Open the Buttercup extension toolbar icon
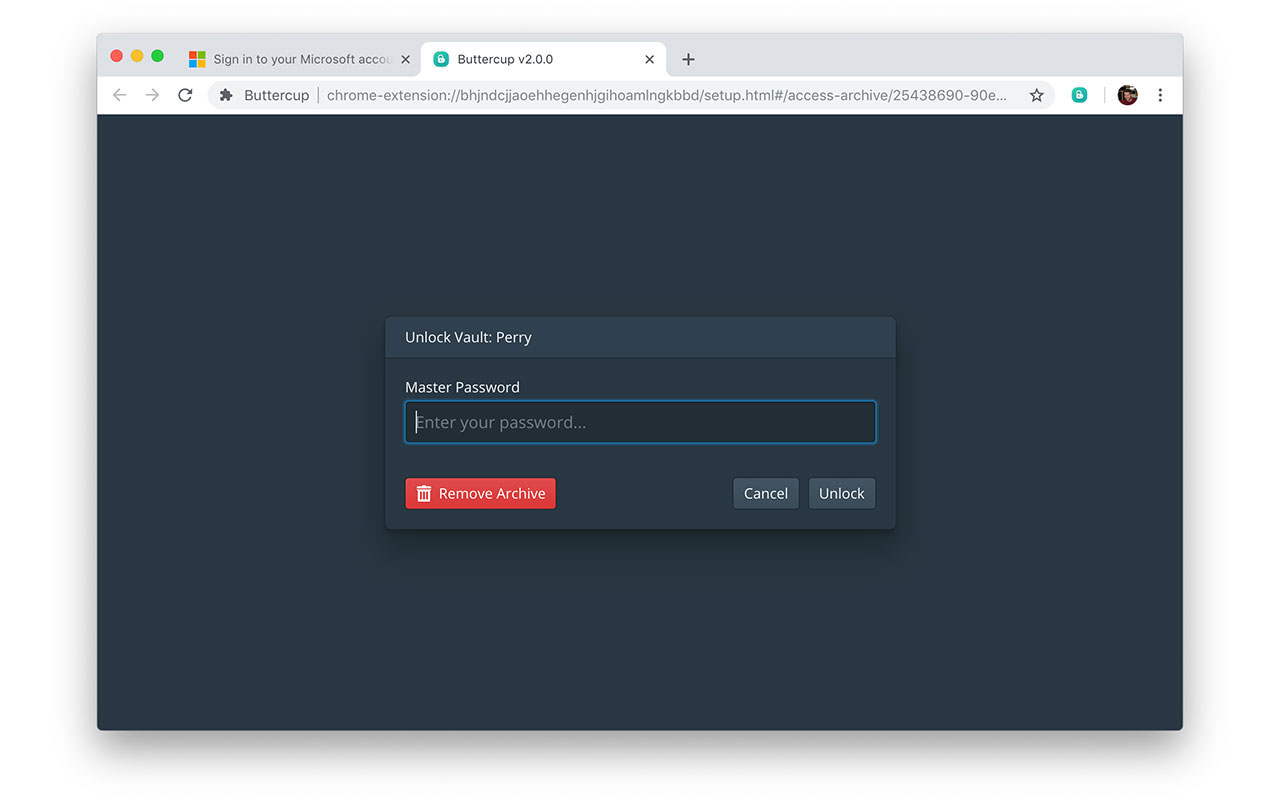Screen dimensions: 1280x800 point(1079,95)
